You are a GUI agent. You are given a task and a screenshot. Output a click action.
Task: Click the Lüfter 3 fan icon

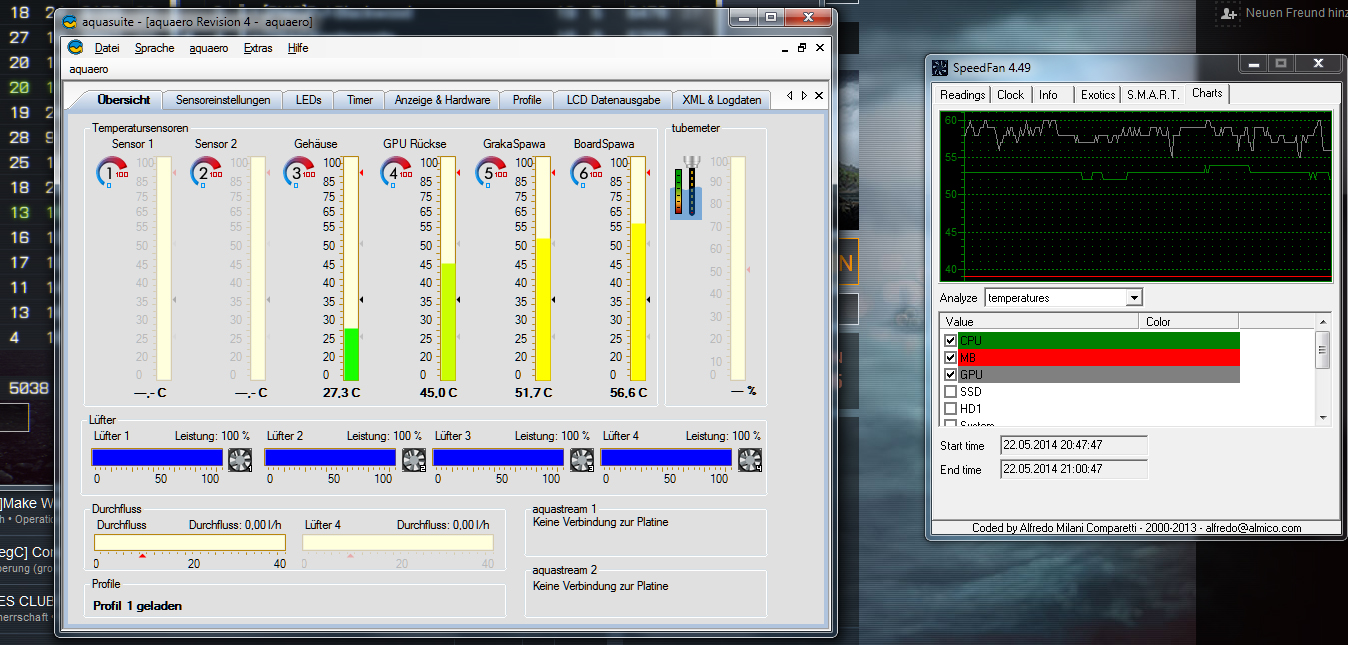[582, 459]
